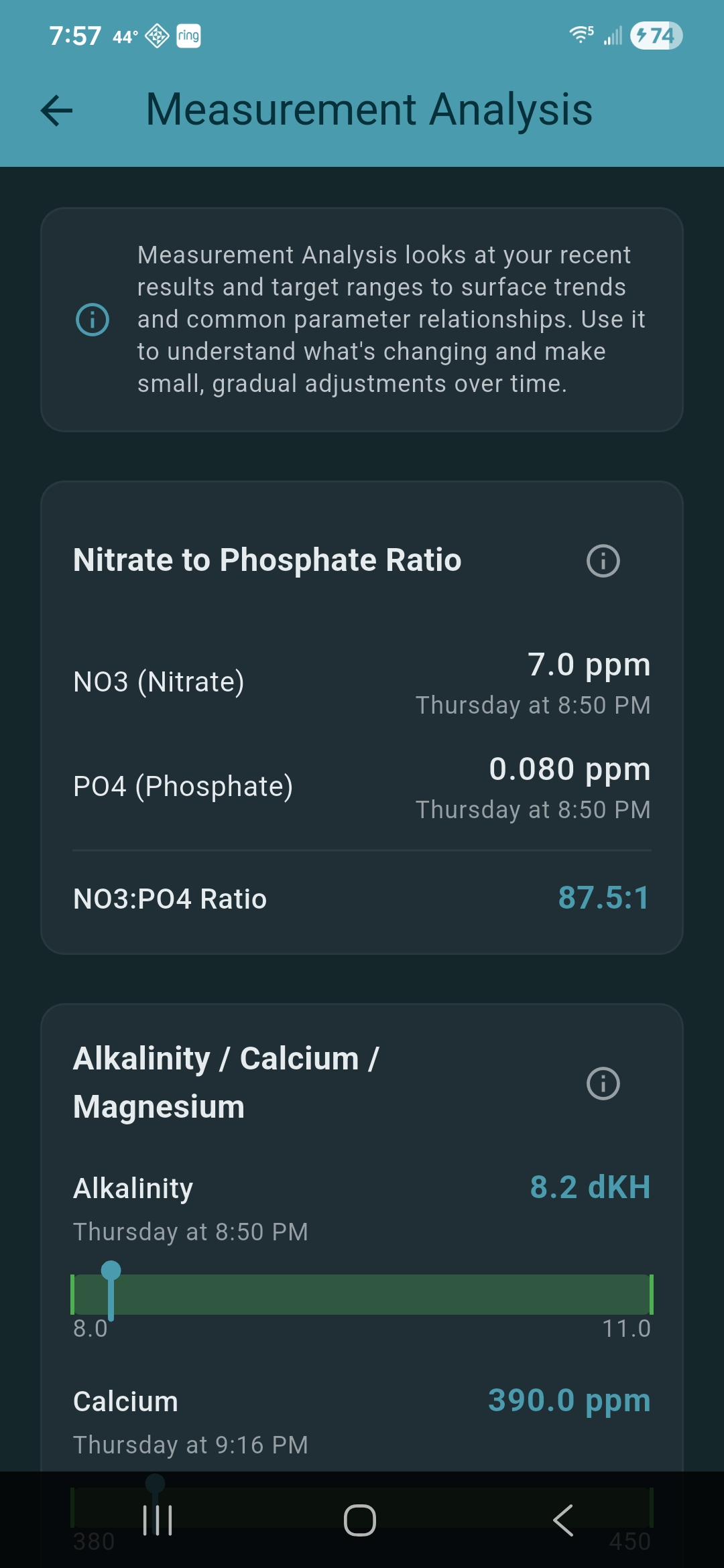Screen dimensions: 724x1568
Task: Tap the Measurement Analysis page title
Action: (369, 110)
